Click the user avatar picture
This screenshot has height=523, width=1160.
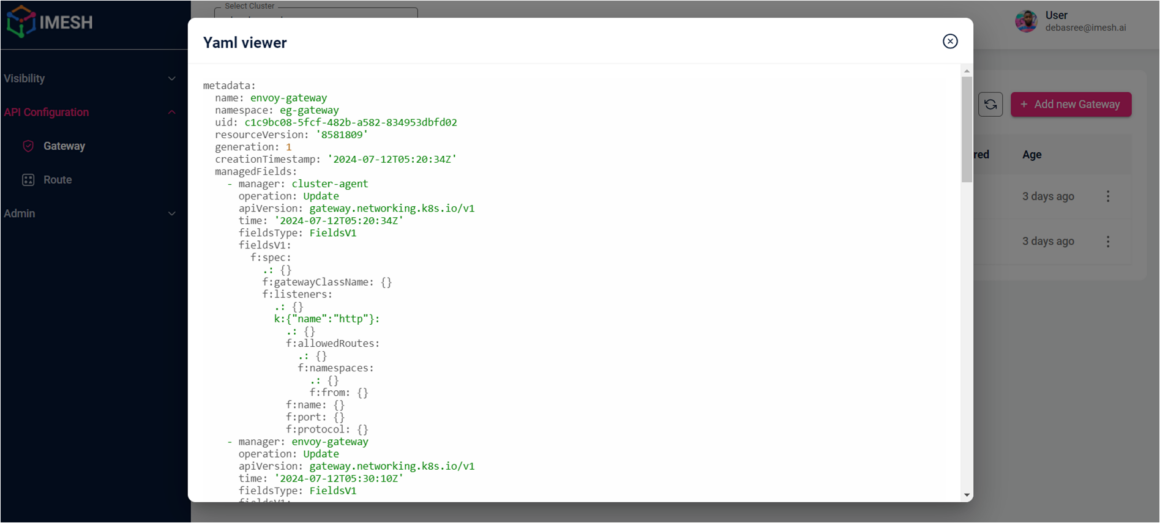[x=1026, y=21]
